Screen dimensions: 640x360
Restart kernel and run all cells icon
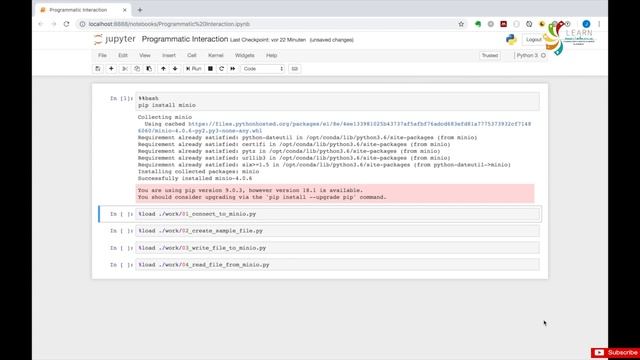tap(233, 69)
